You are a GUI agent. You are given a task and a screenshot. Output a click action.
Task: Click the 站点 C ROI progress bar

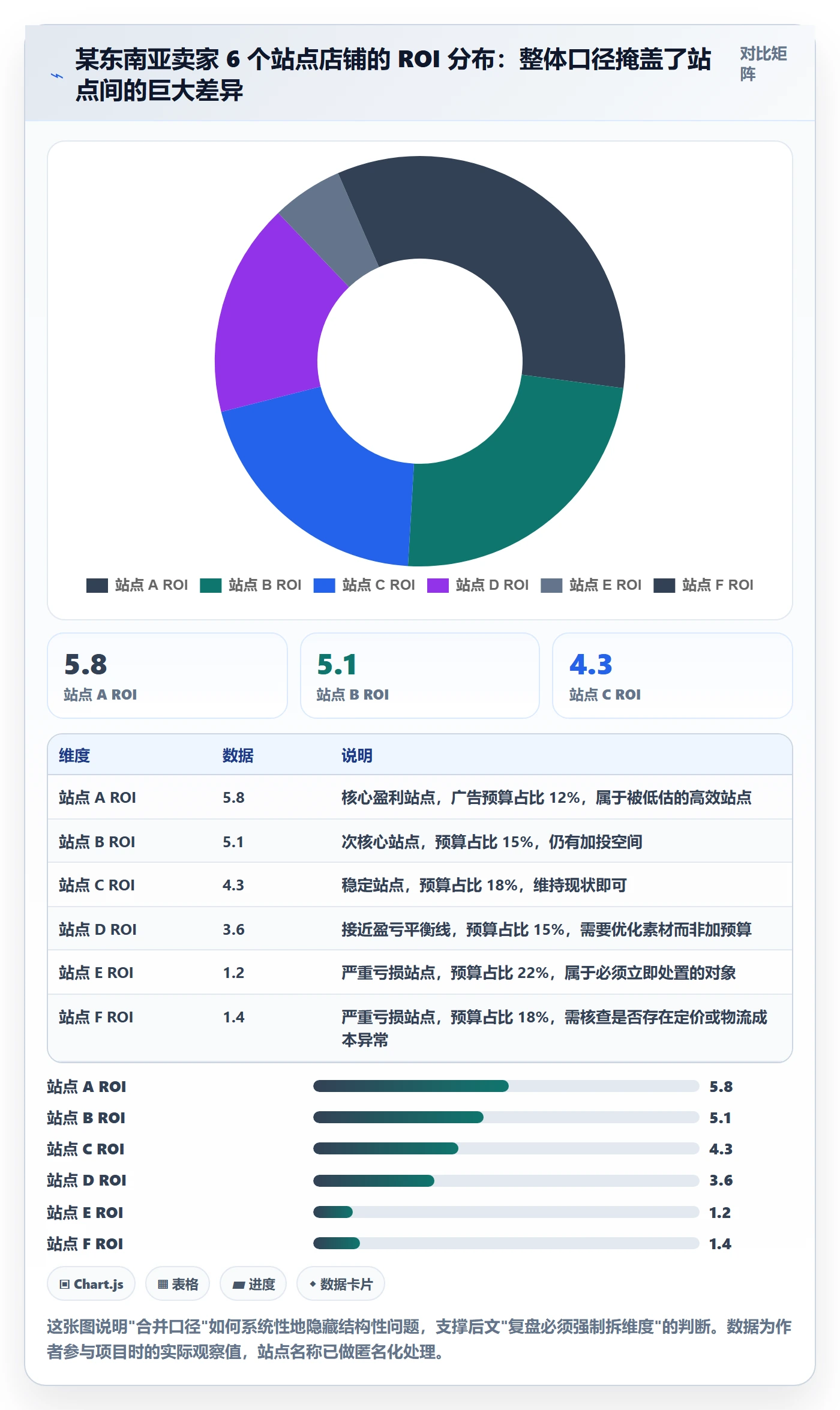[506, 1148]
